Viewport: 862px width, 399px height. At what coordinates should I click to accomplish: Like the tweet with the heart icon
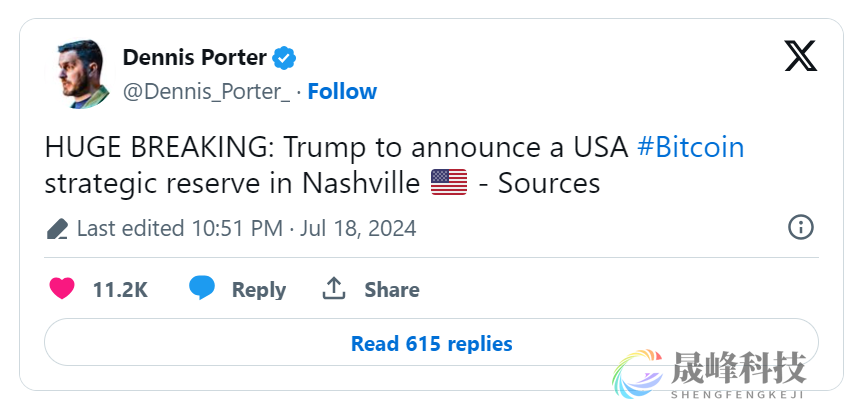(62, 289)
